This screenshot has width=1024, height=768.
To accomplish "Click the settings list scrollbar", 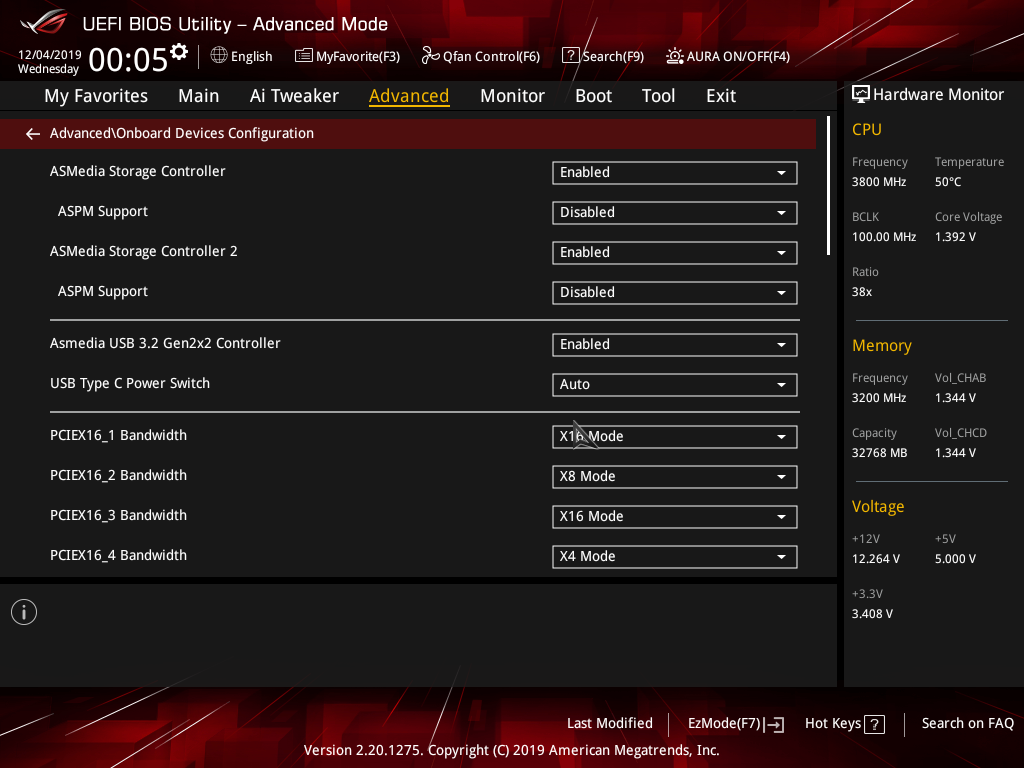I will click(x=828, y=185).
